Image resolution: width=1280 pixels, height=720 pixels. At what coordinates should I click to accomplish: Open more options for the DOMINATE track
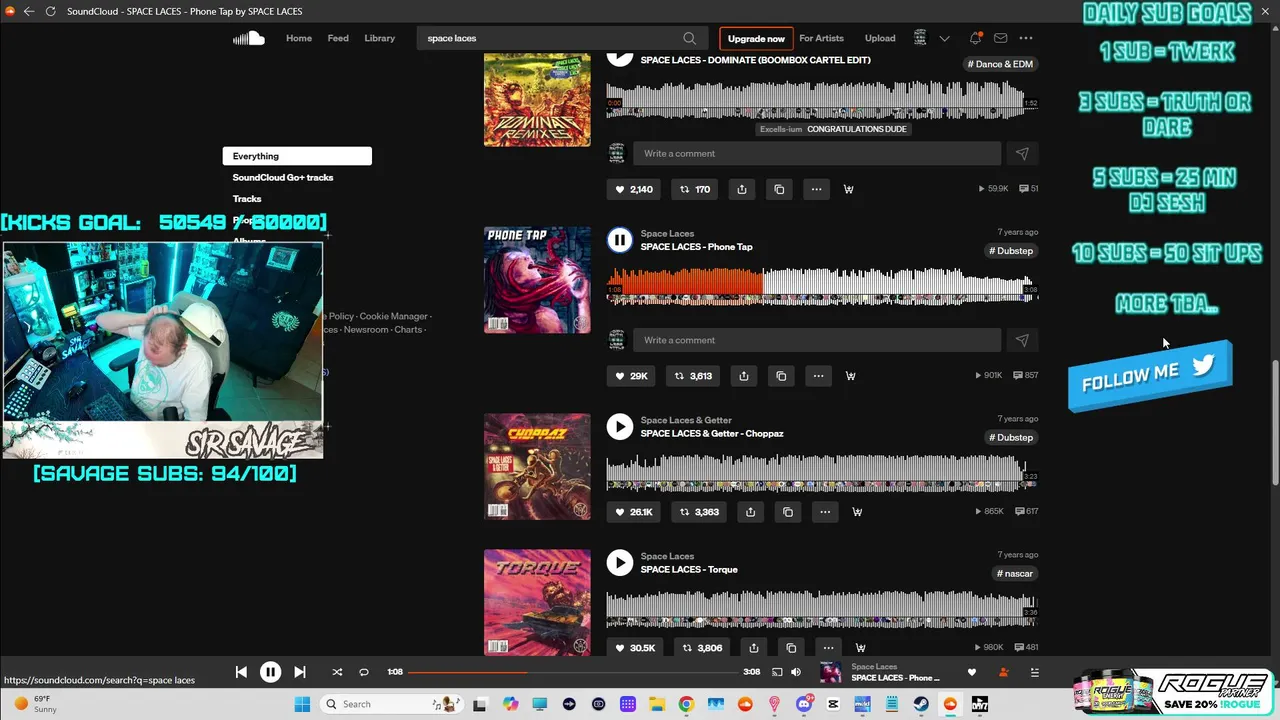816,189
